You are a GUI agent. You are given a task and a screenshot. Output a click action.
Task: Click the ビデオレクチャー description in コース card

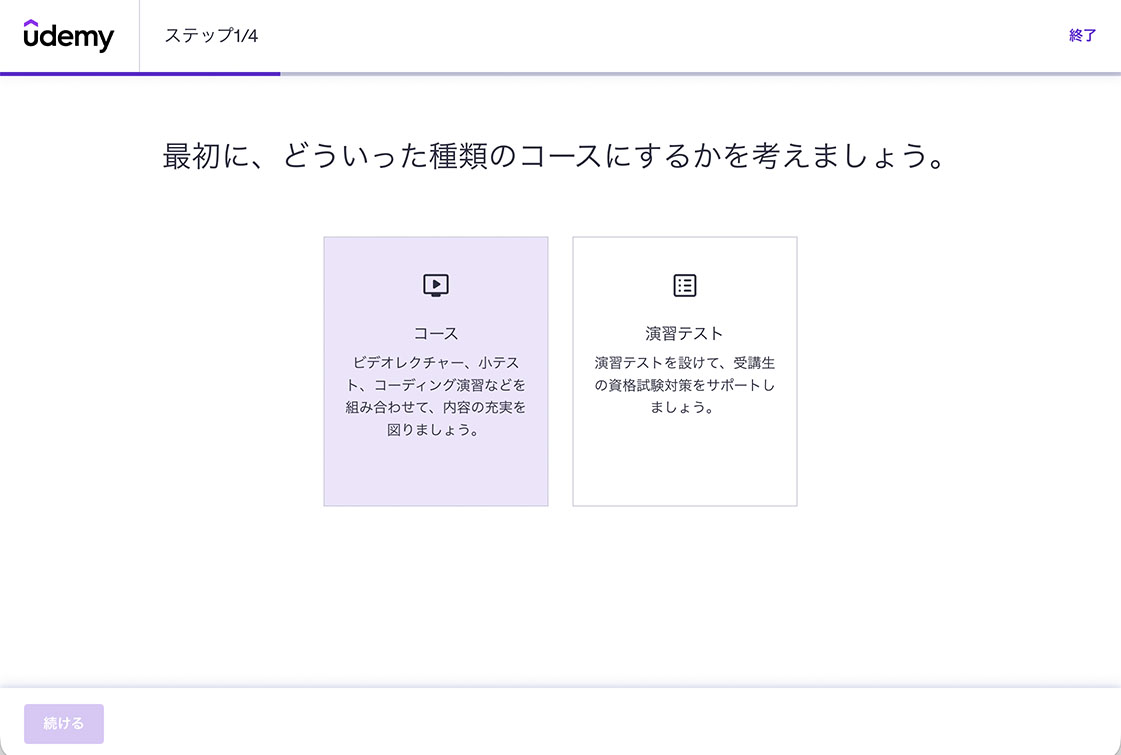tap(436, 397)
